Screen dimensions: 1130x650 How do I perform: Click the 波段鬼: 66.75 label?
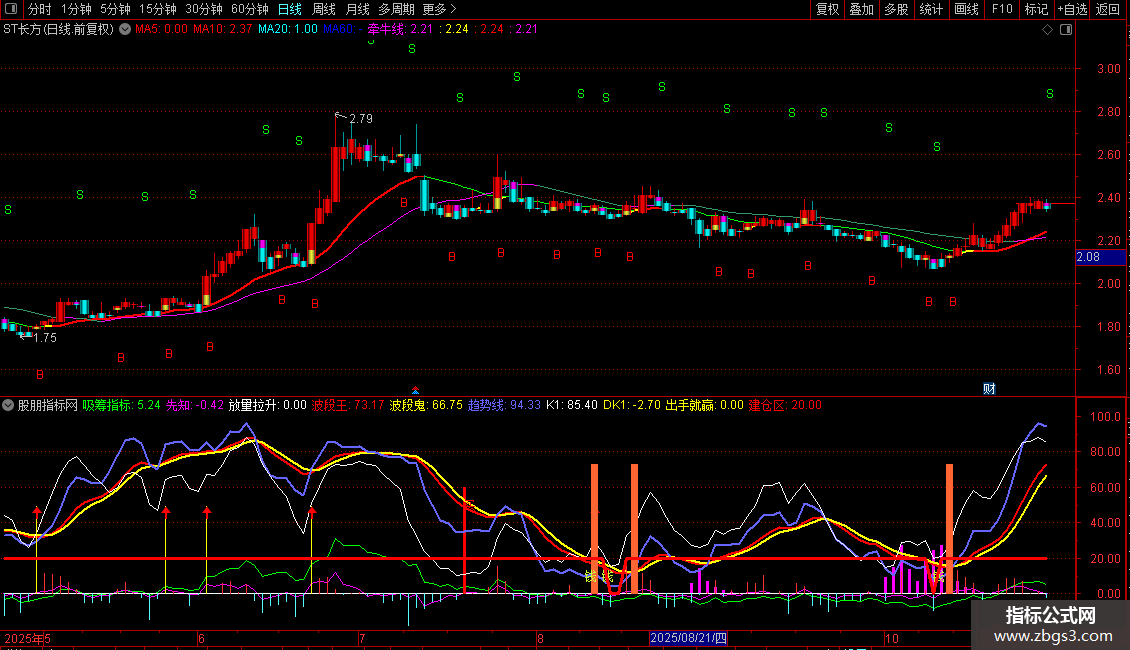pyautogui.click(x=426, y=406)
